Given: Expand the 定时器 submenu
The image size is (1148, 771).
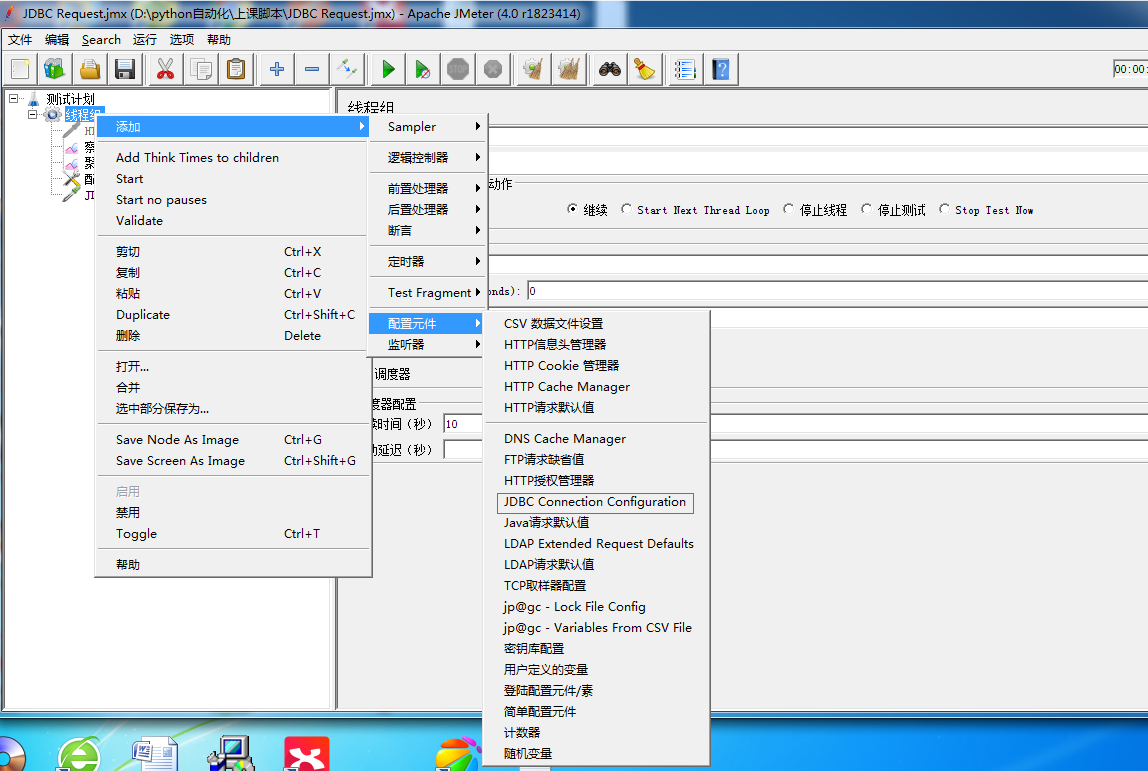Looking at the screenshot, I should point(426,261).
